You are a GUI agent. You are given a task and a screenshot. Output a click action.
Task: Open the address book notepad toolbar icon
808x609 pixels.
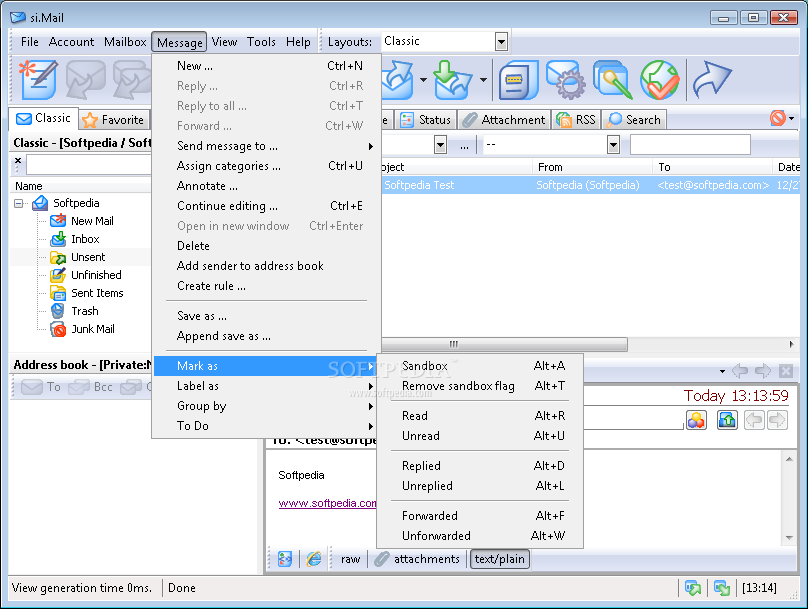[518, 80]
